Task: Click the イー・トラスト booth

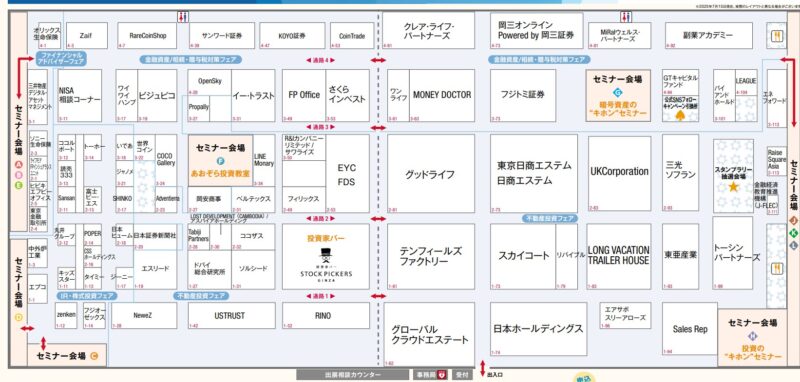Action: coord(253,95)
